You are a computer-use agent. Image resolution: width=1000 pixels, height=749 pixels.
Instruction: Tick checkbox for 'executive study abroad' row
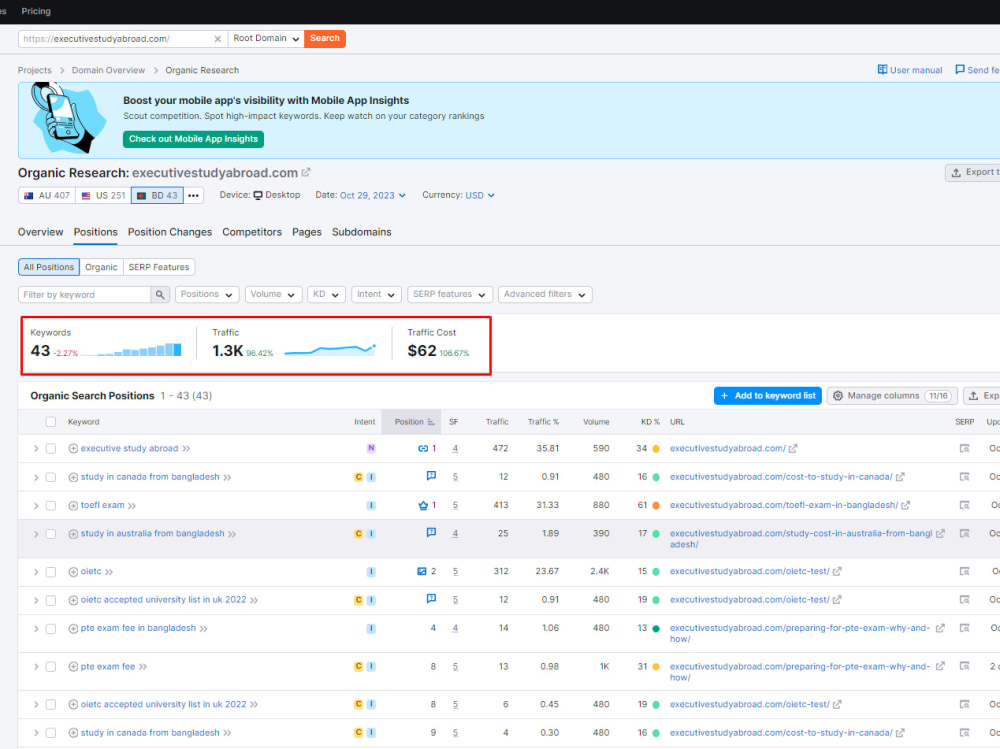coord(51,449)
